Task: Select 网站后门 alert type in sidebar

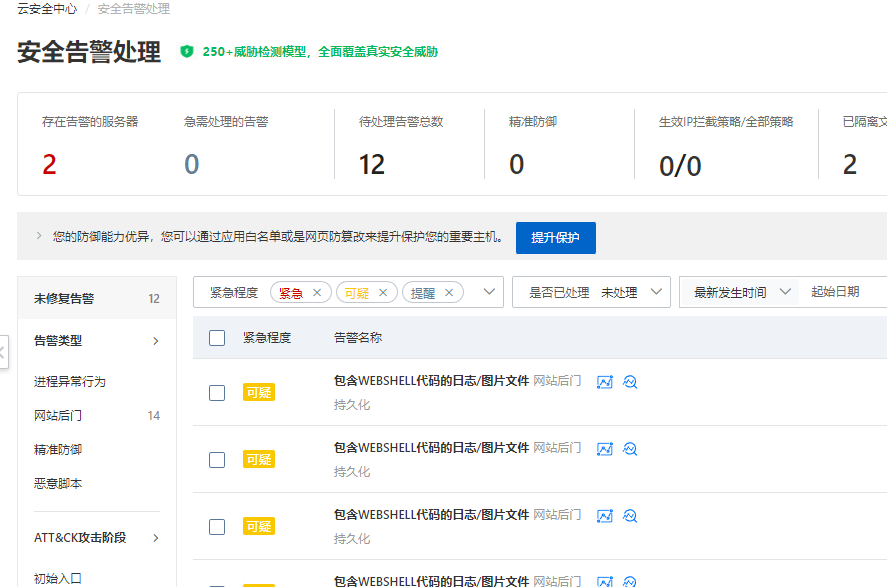Action: tap(58, 416)
